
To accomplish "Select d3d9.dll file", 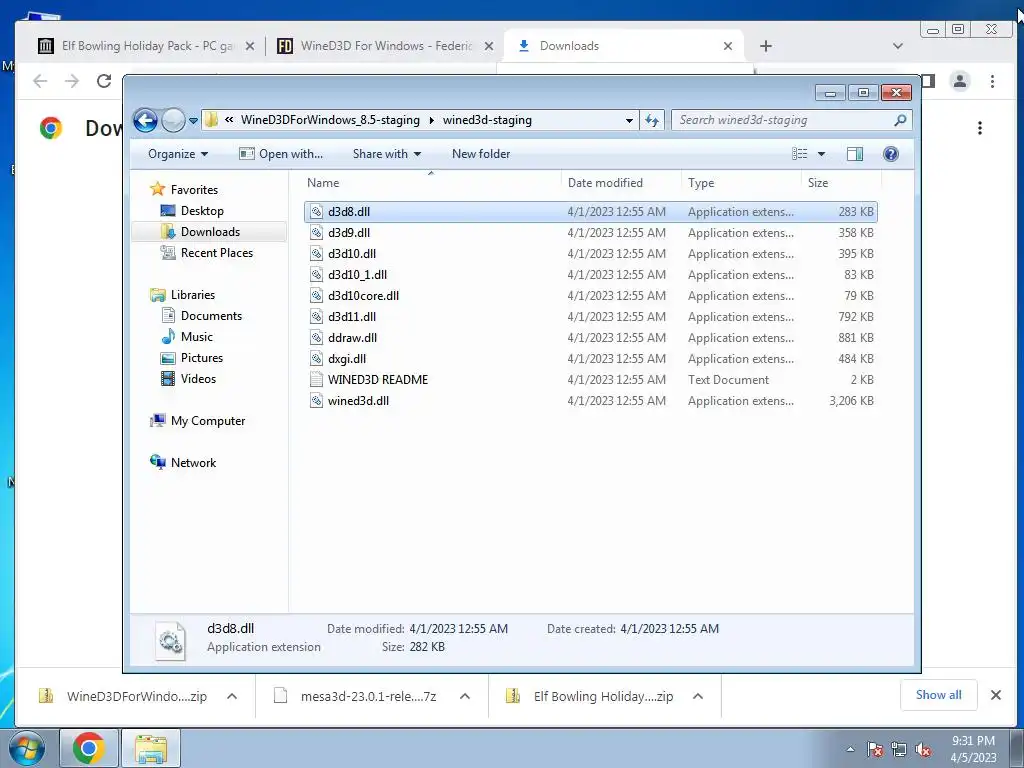I will pos(591,232).
